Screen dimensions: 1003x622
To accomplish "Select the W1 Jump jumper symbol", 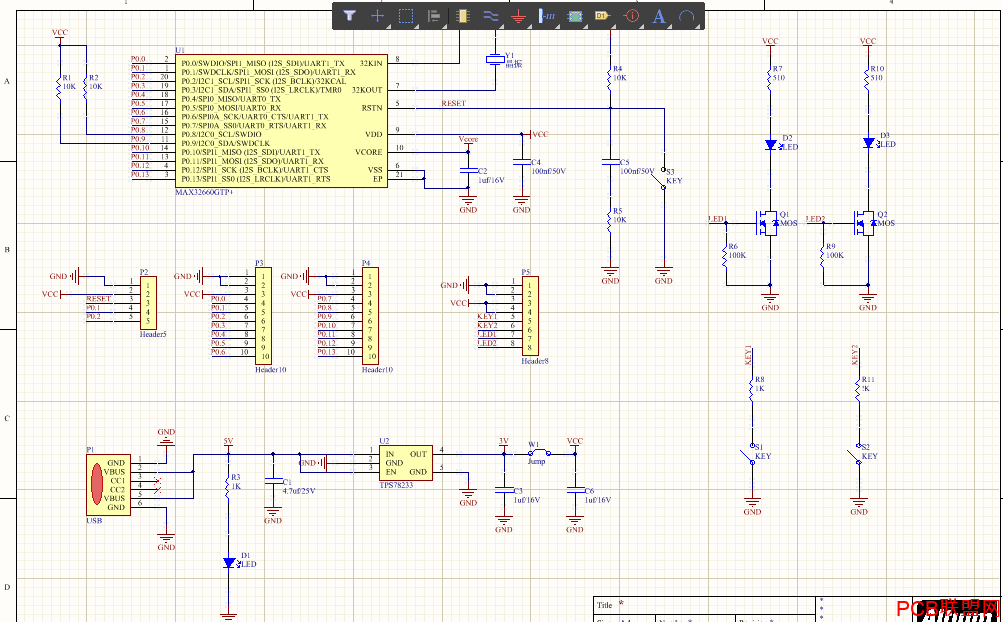I will pos(539,453).
